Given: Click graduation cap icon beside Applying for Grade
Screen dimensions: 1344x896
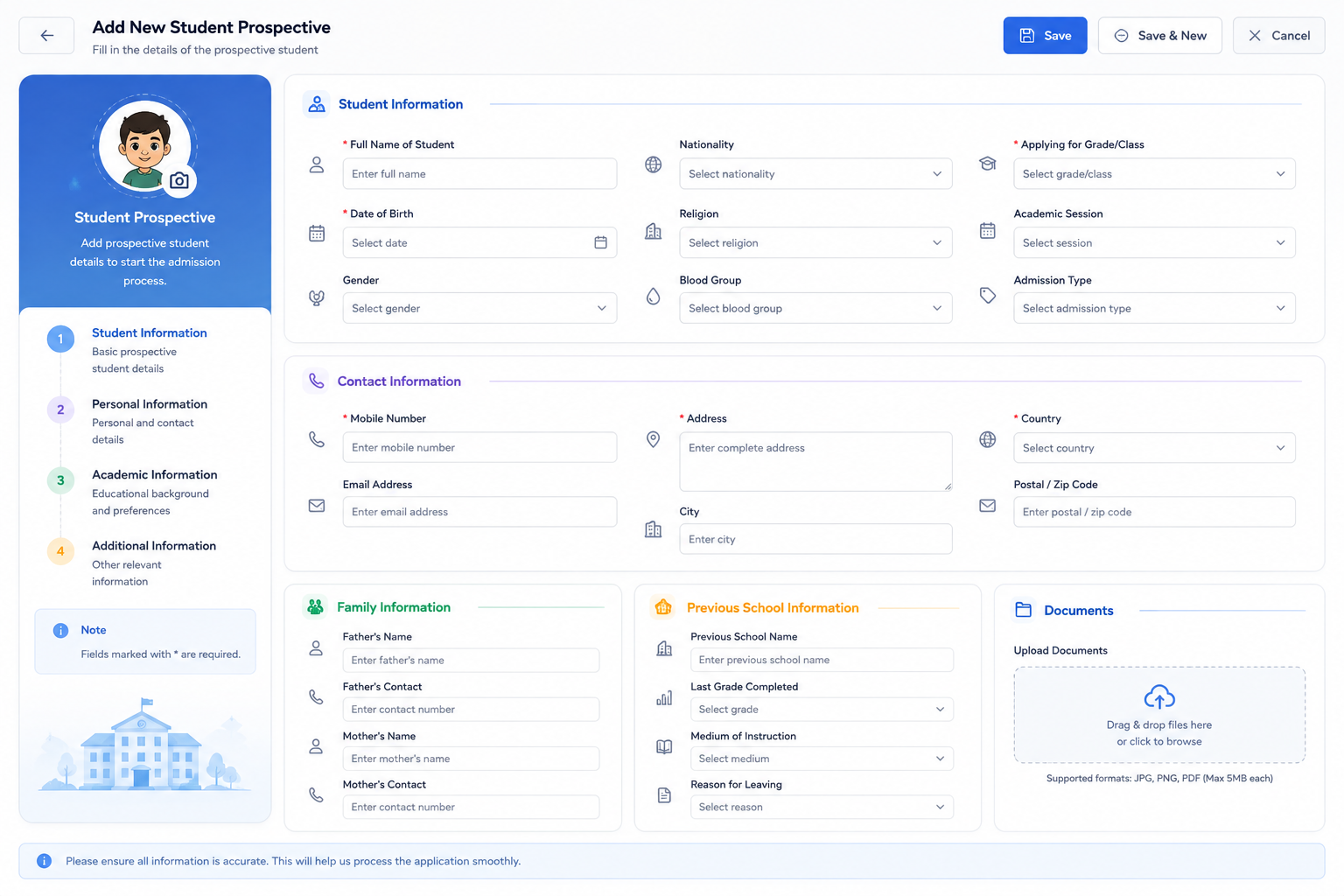Looking at the screenshot, I should tap(987, 164).
